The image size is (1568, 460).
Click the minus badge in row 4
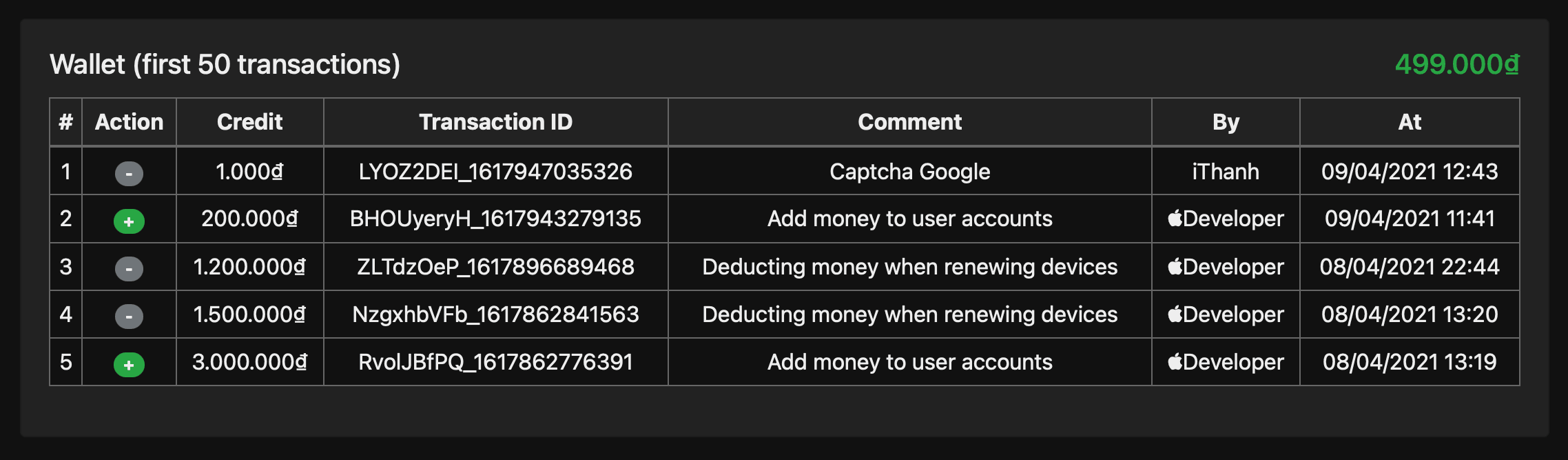click(129, 316)
